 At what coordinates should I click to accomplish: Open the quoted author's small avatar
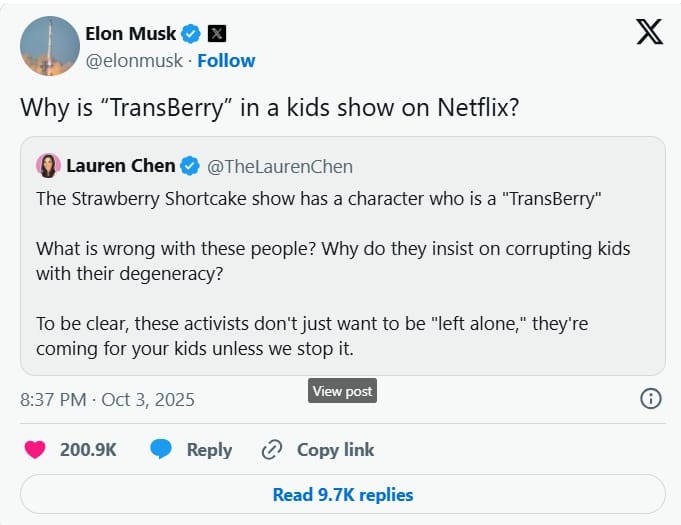pos(48,166)
